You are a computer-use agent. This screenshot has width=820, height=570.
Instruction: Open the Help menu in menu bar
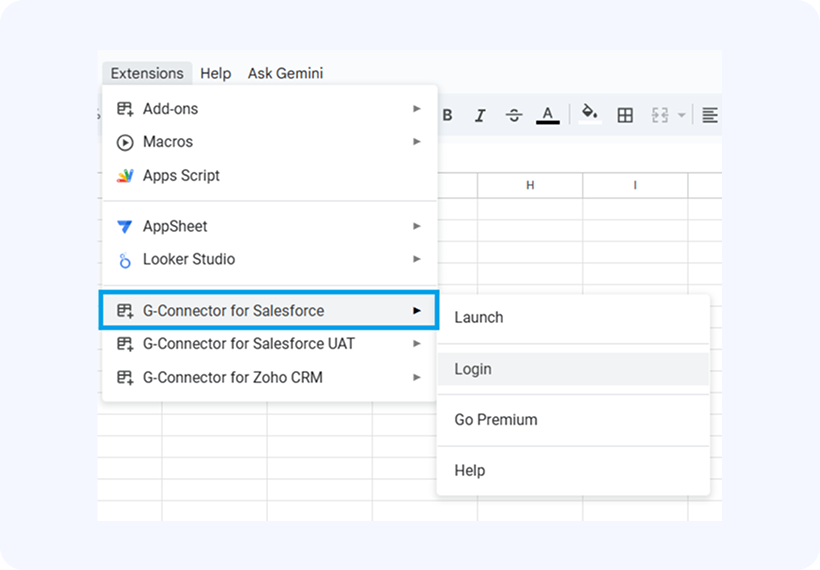[x=215, y=73]
